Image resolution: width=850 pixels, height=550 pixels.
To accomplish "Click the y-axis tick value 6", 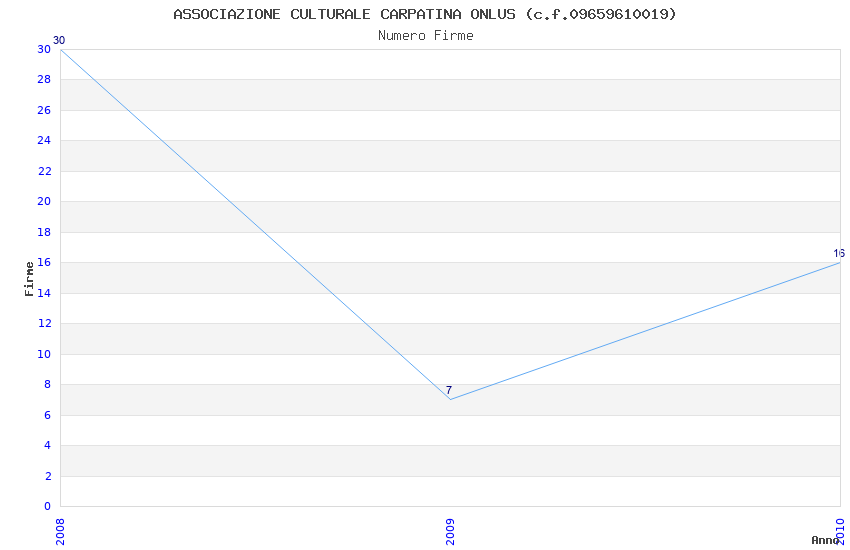I will pos(48,415).
